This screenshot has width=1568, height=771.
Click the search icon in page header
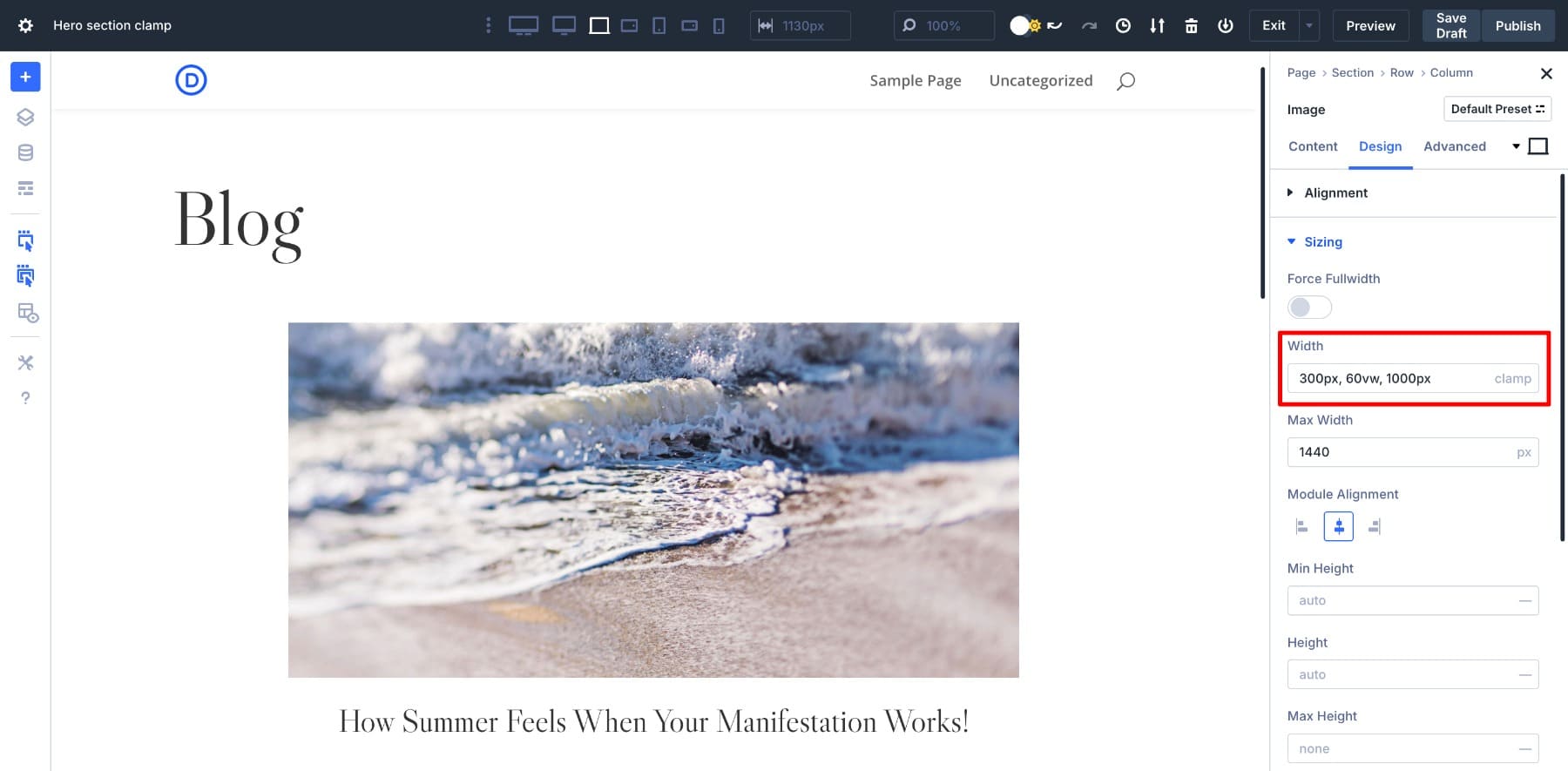tap(1125, 81)
